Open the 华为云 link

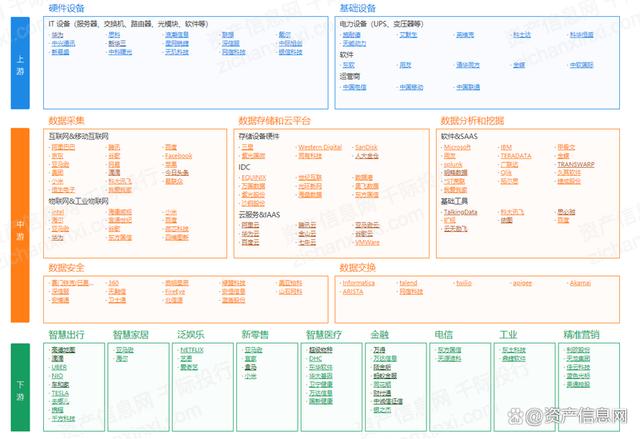tap(250, 233)
